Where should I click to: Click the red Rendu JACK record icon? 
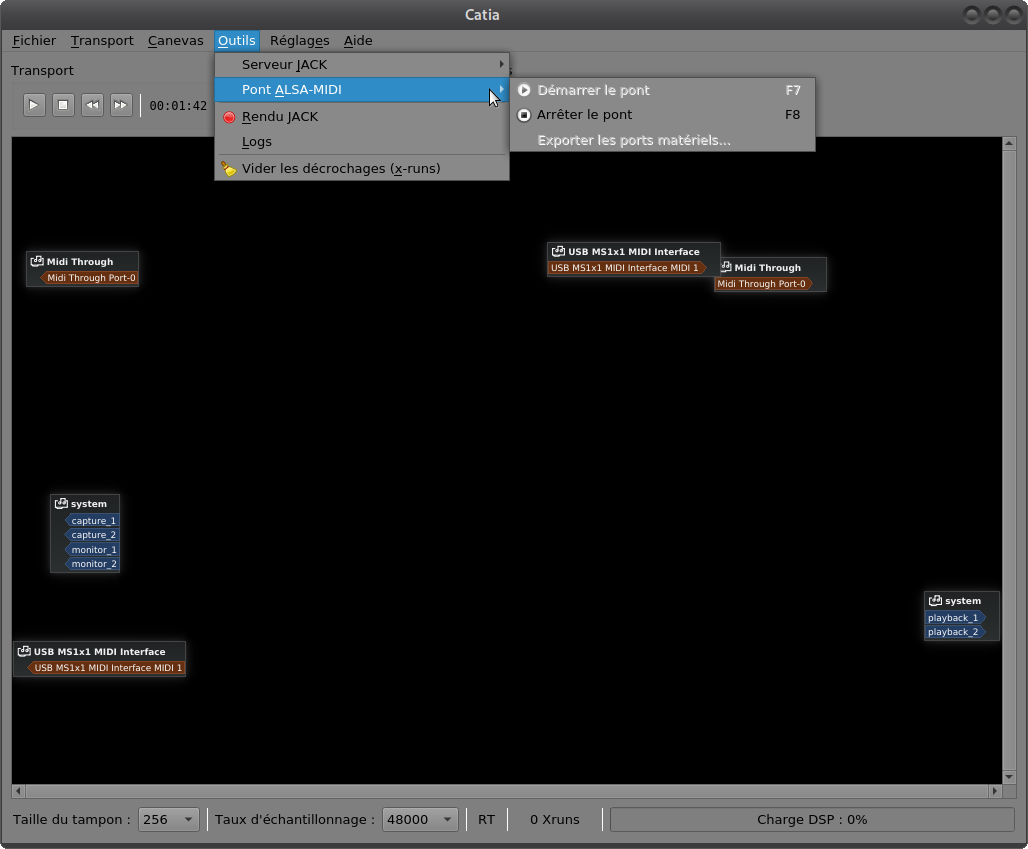coord(229,117)
